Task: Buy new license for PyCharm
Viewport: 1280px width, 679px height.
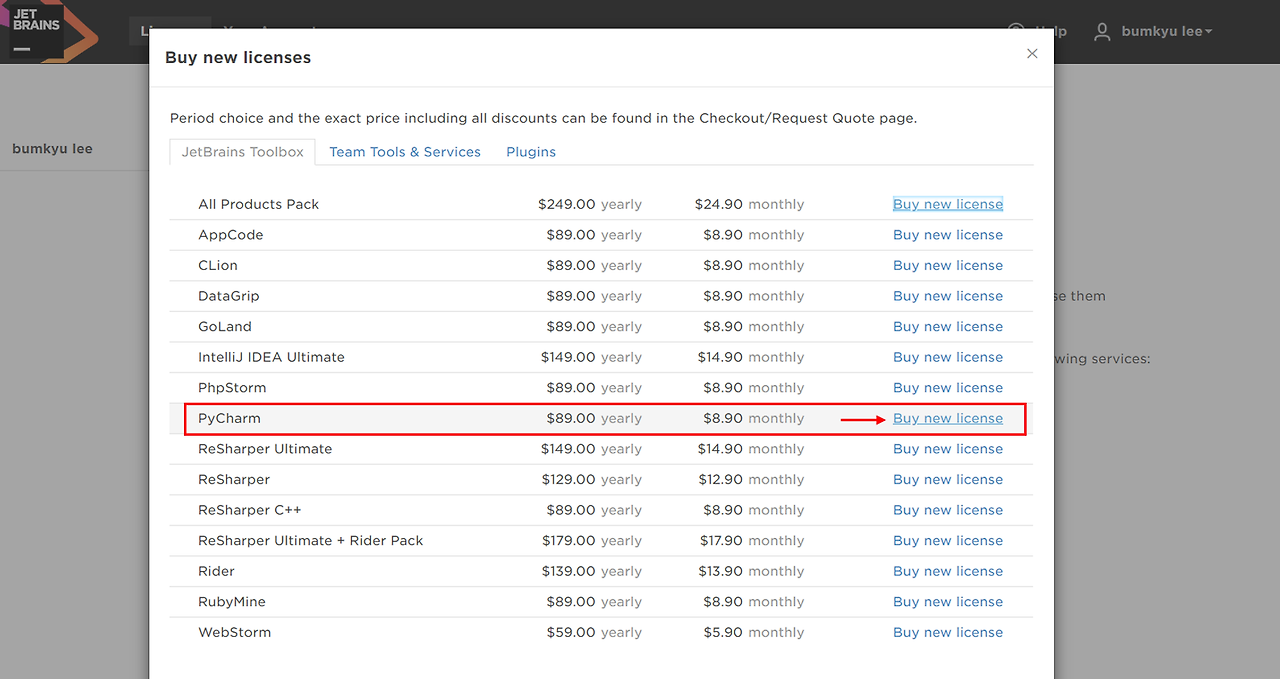Action: [x=948, y=418]
